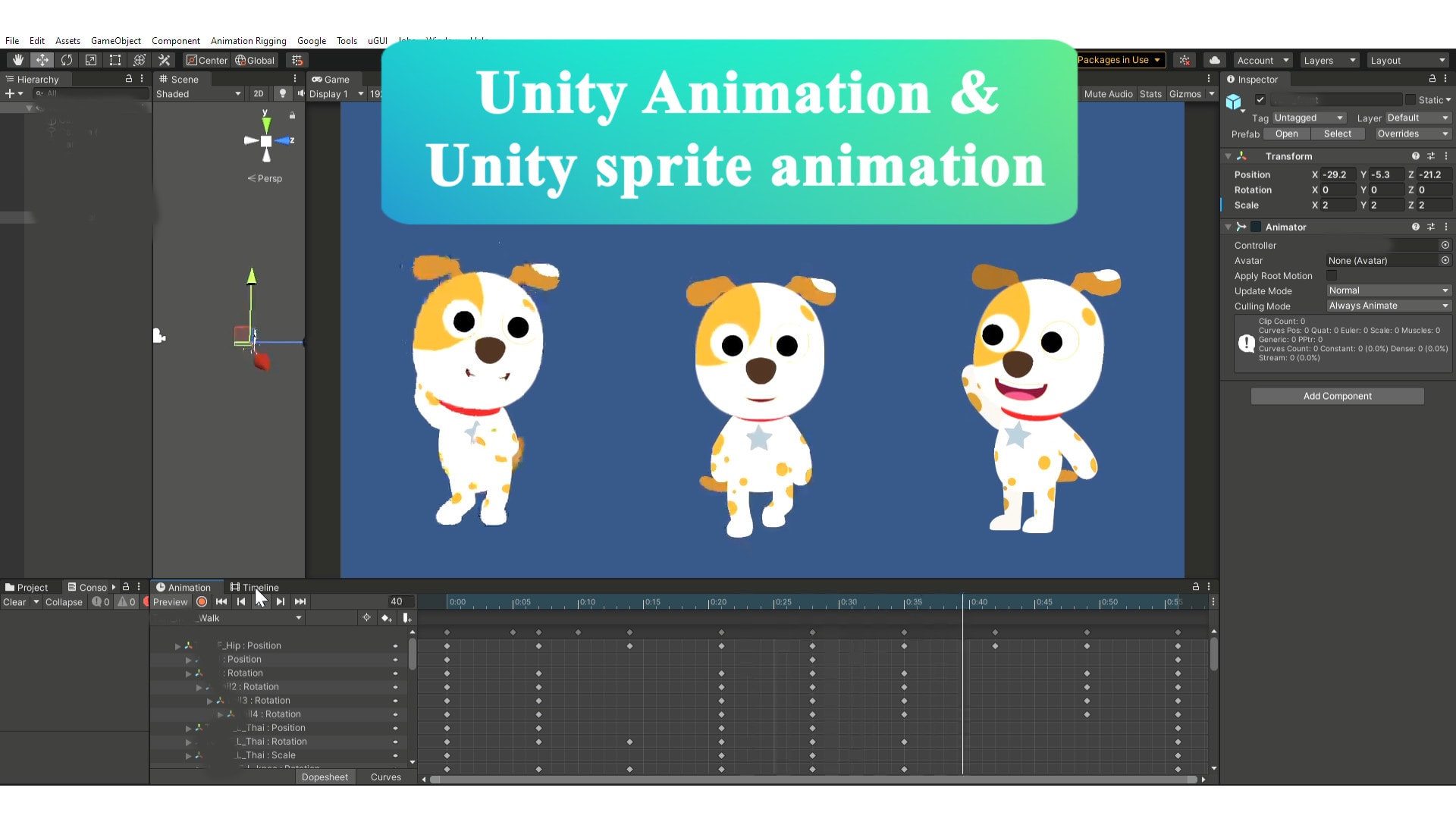The height and width of the screenshot is (819, 1456).
Task: Open Animator component context menu
Action: click(1446, 227)
